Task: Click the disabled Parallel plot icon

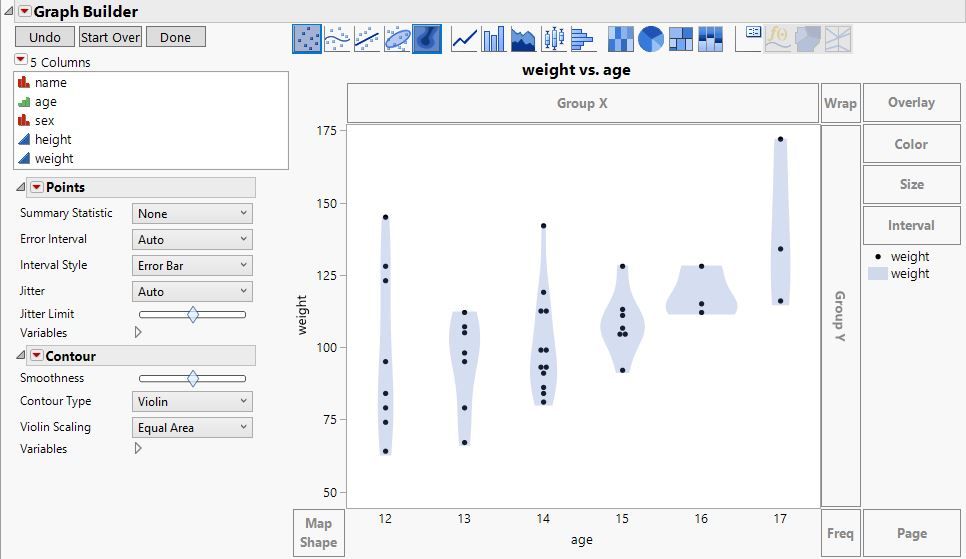Action: coord(838,39)
